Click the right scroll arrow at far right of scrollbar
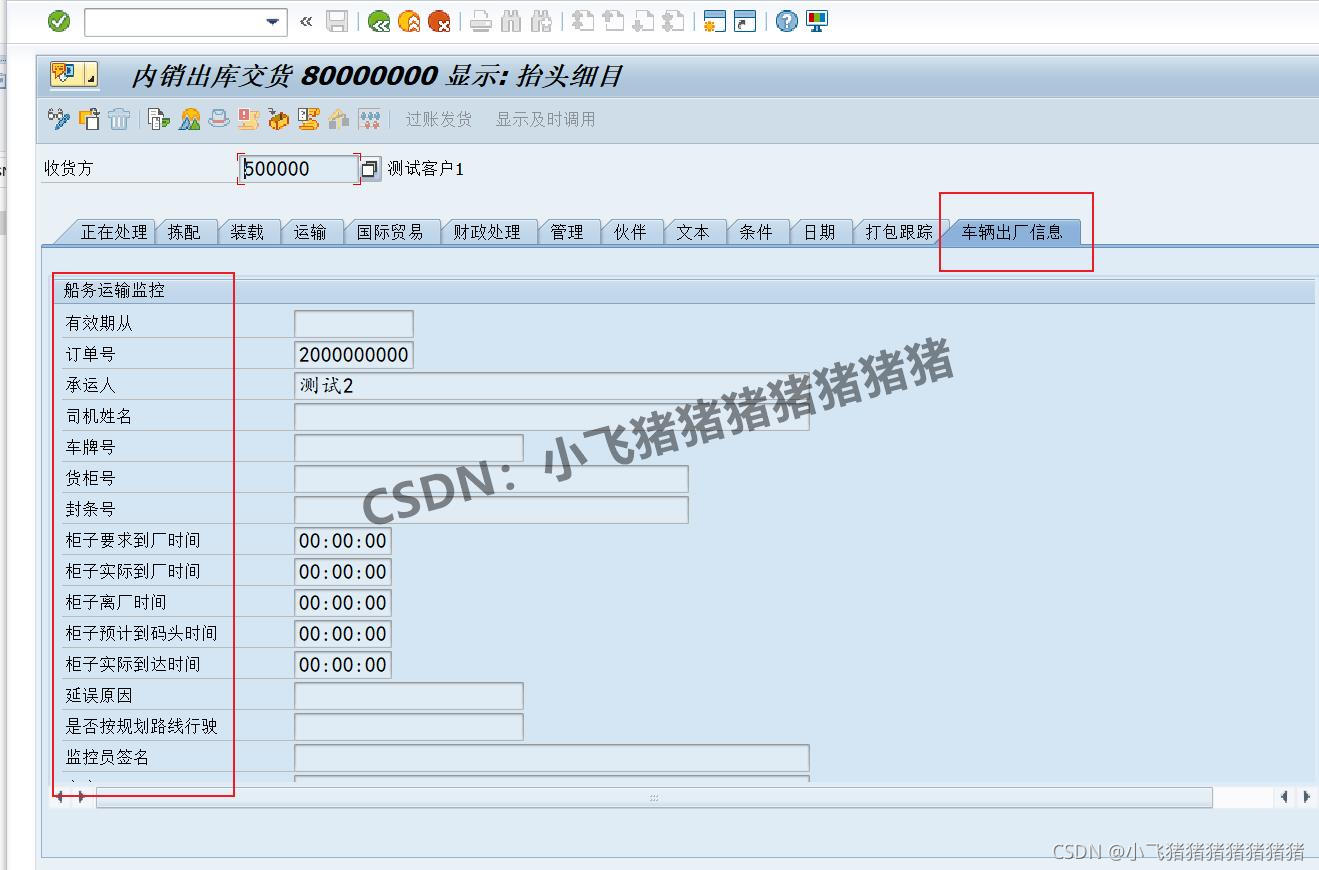This screenshot has height=870, width=1319. [x=1306, y=797]
